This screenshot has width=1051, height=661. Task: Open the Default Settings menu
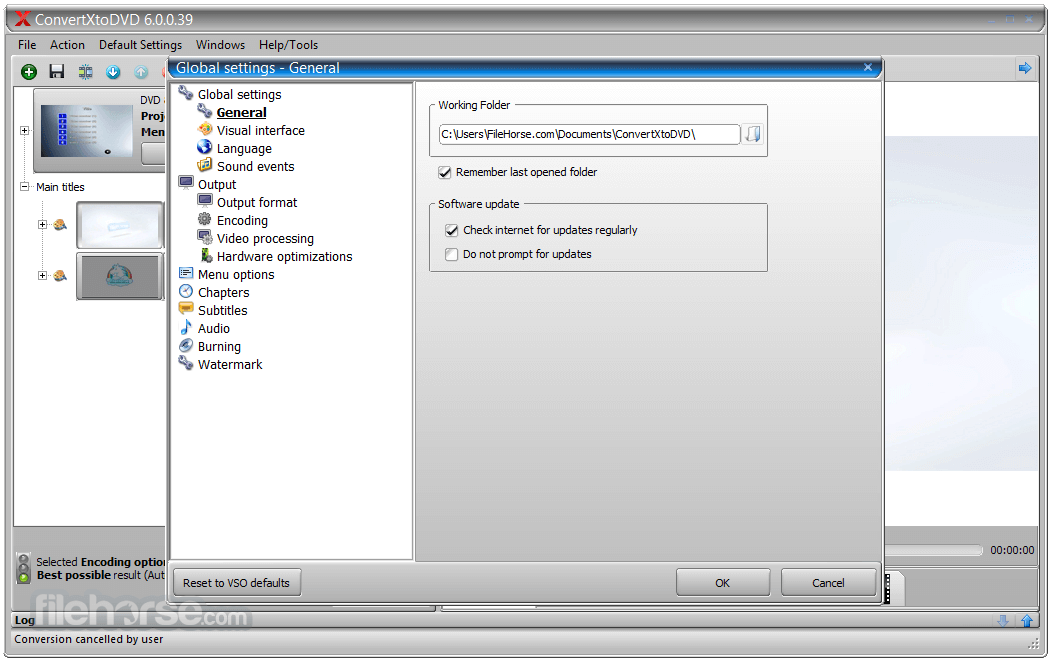140,45
